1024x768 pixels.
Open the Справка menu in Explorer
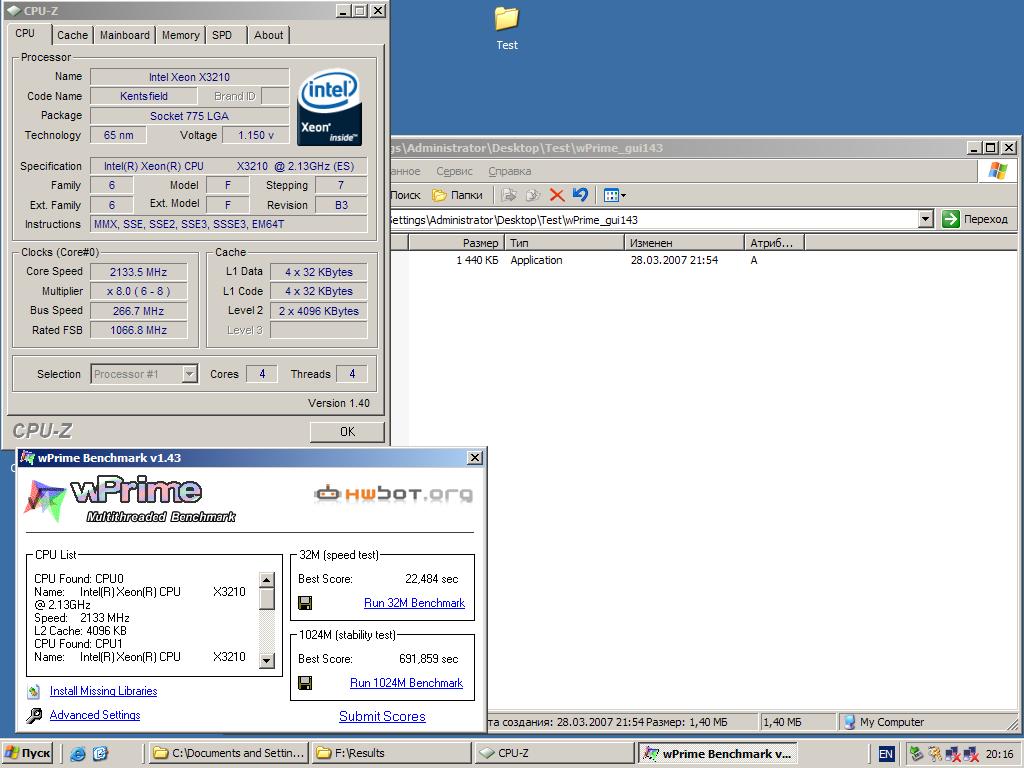(x=509, y=171)
